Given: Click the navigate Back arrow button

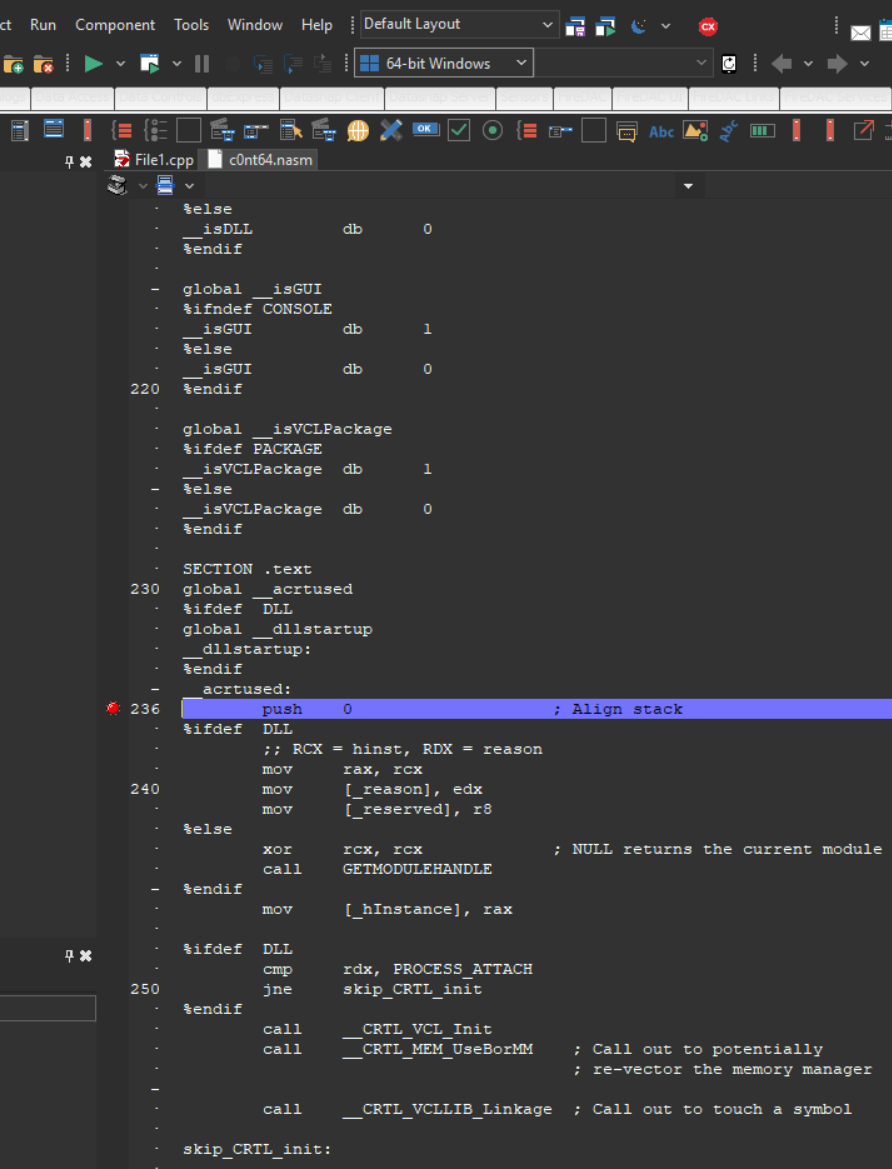Looking at the screenshot, I should [x=781, y=64].
